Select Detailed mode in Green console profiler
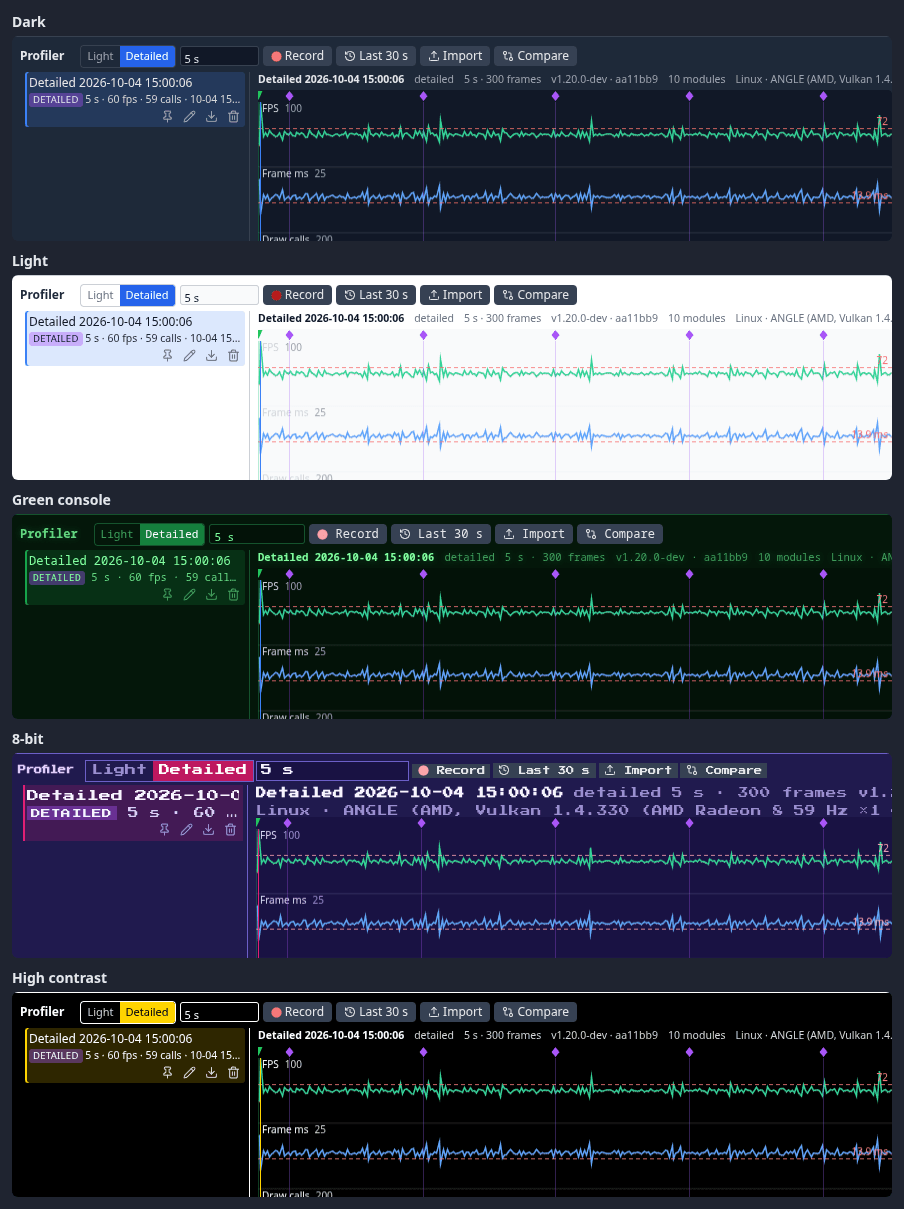 [172, 534]
